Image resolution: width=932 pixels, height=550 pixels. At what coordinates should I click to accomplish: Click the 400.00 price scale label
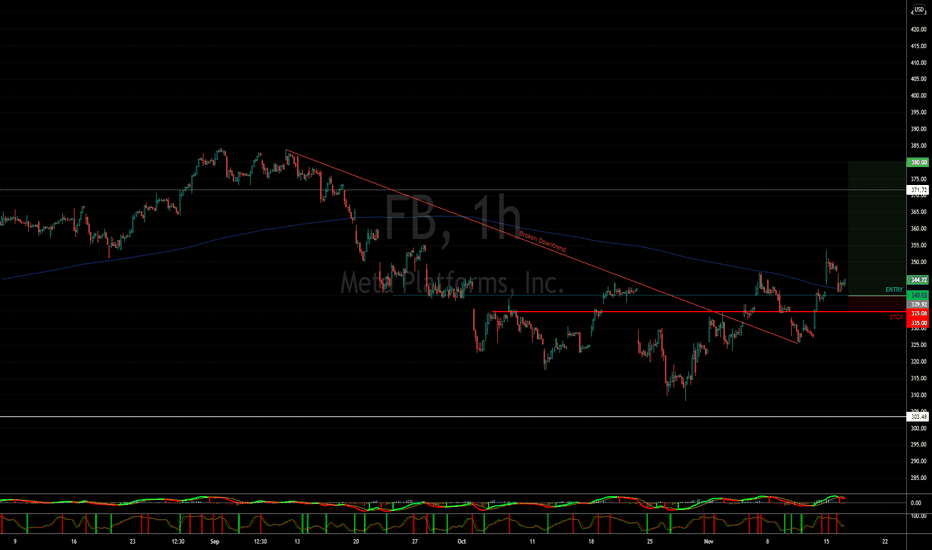[x=919, y=96]
